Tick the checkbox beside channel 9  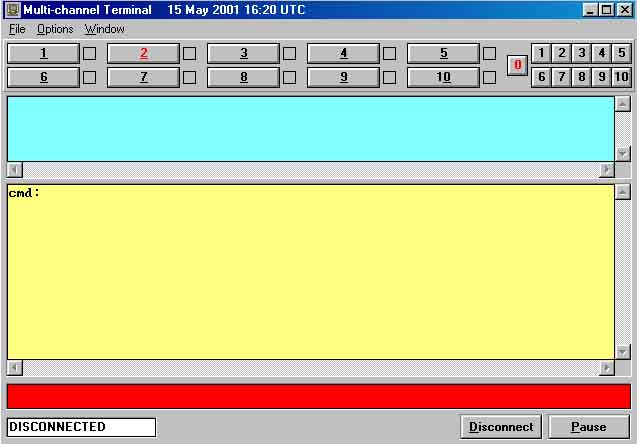click(389, 78)
